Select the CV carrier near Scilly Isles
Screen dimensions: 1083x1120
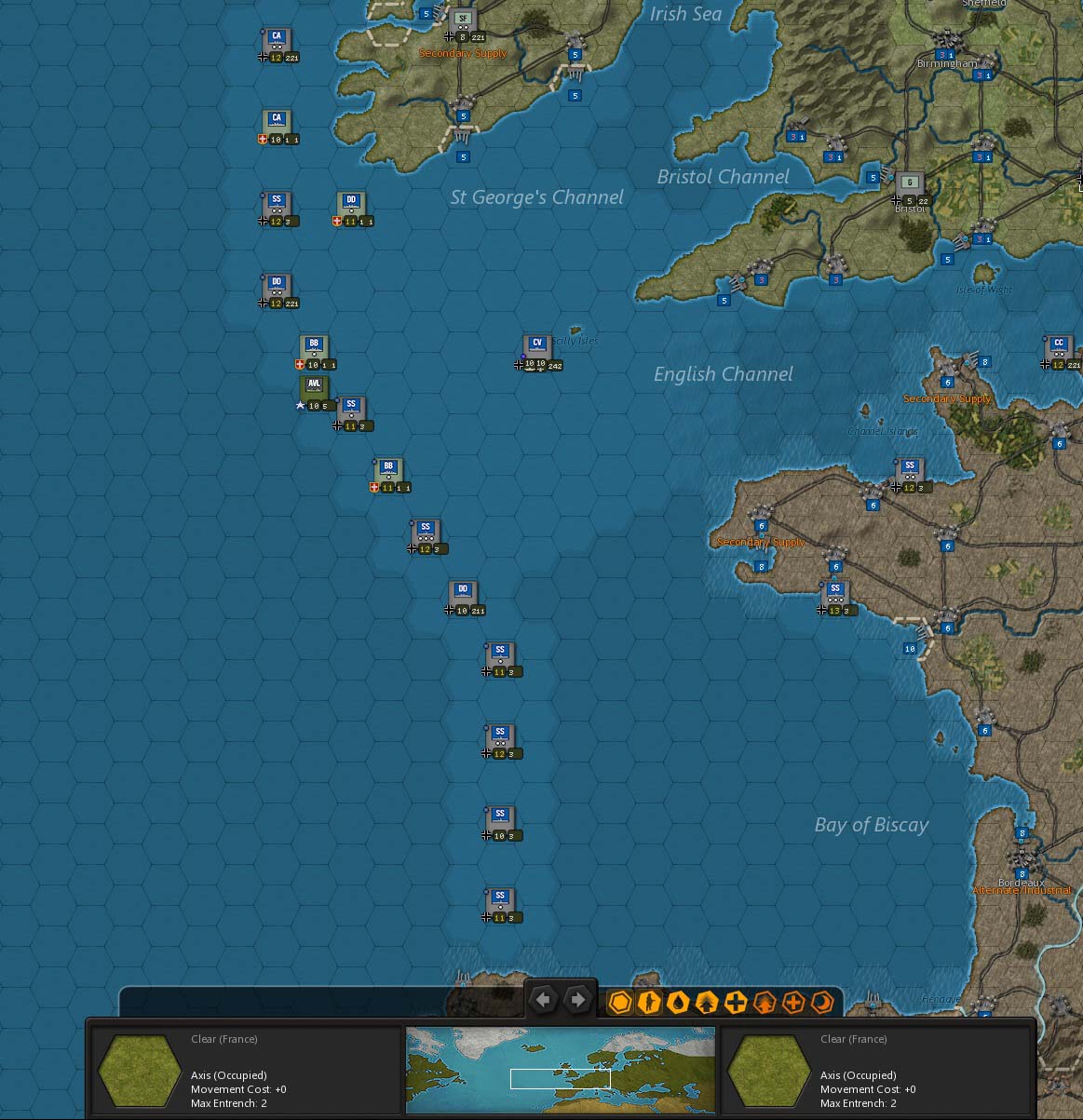(x=537, y=350)
